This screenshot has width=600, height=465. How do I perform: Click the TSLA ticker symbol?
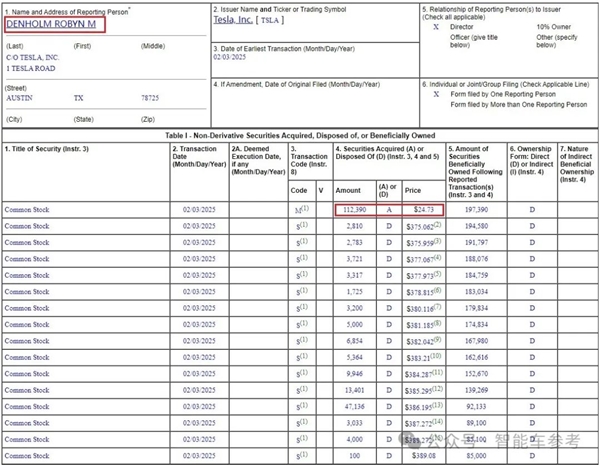(270, 20)
